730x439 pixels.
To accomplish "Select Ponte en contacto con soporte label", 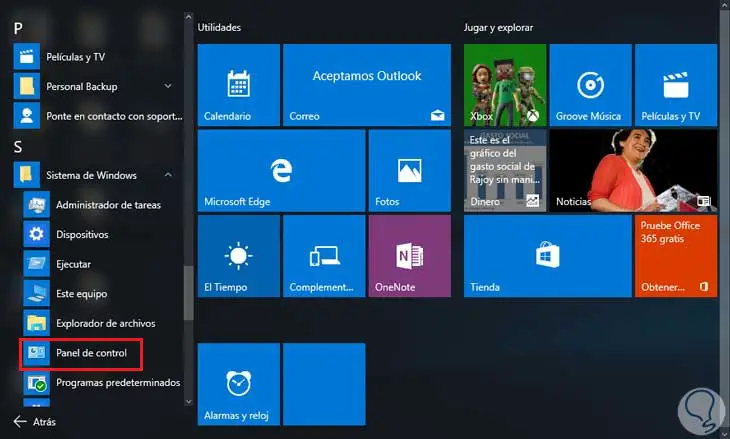I will (x=115, y=116).
